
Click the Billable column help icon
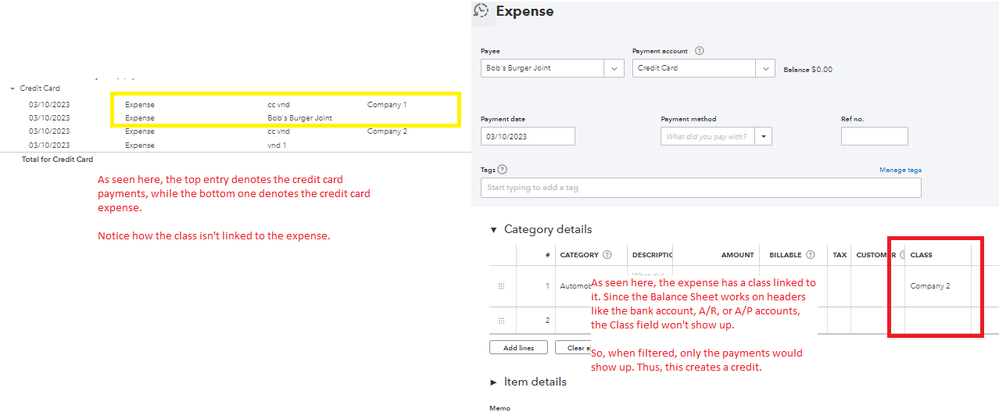coord(810,255)
